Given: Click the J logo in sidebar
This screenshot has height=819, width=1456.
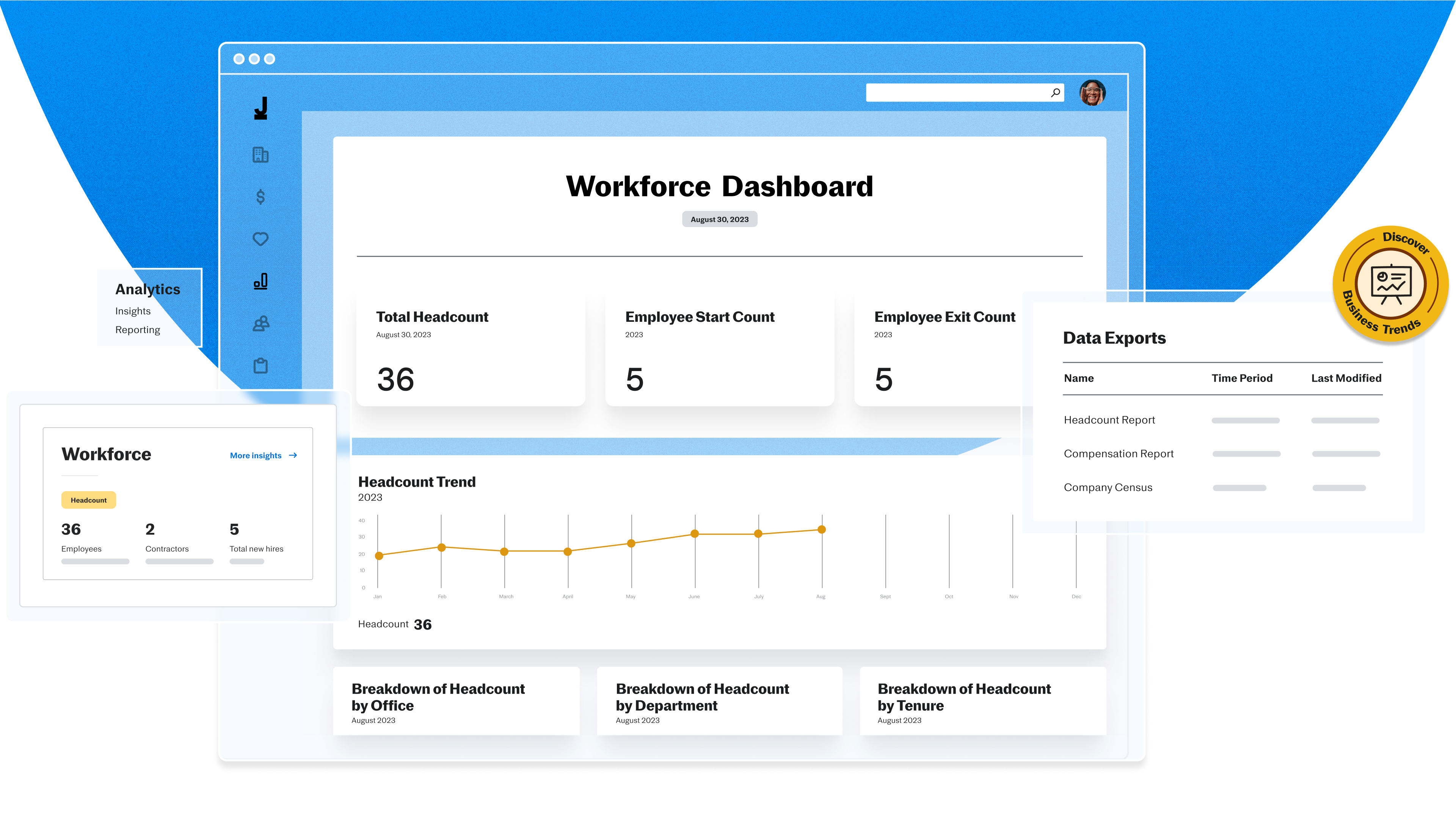Looking at the screenshot, I should click(x=260, y=108).
